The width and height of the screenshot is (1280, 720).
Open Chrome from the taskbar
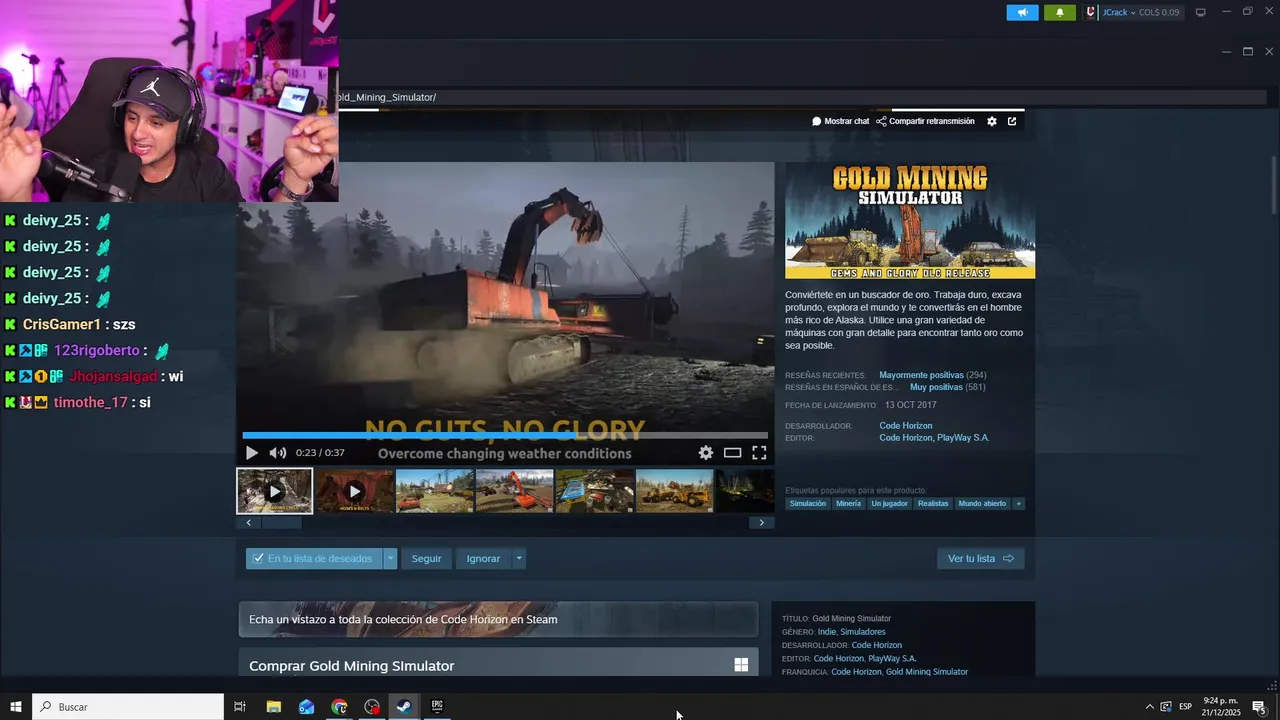click(339, 707)
